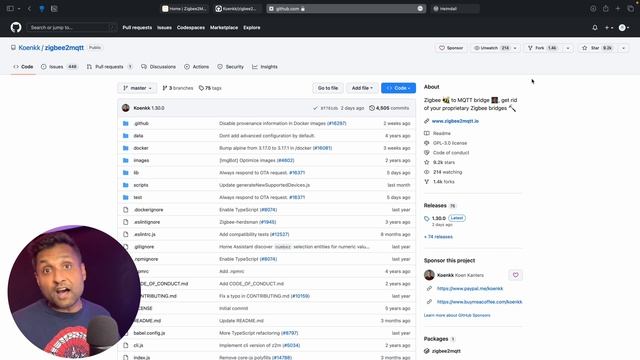The image size is (640, 360).
Task: Click the Koenkk commit author avatar
Action: click(126, 108)
